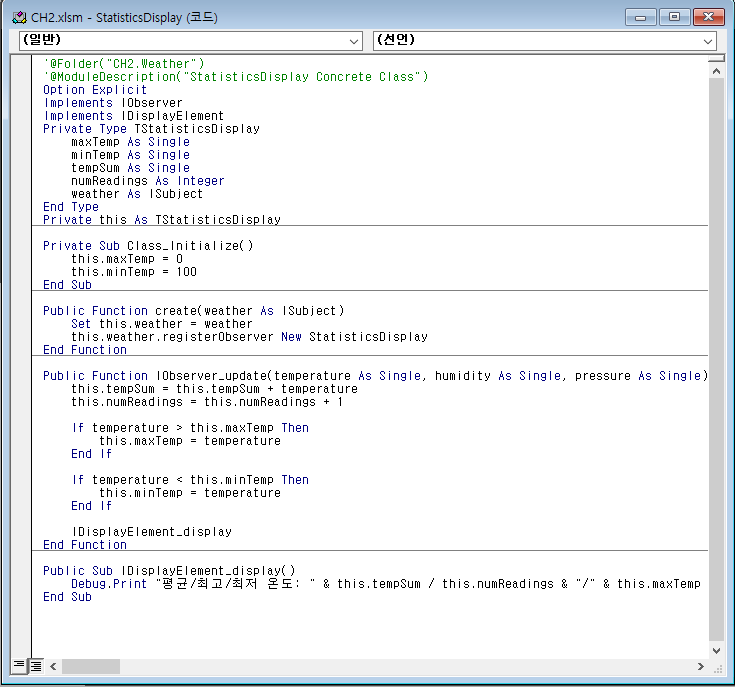Click 'this.minTemp = temperature' line
This screenshot has height=687, width=735.
pos(190,493)
